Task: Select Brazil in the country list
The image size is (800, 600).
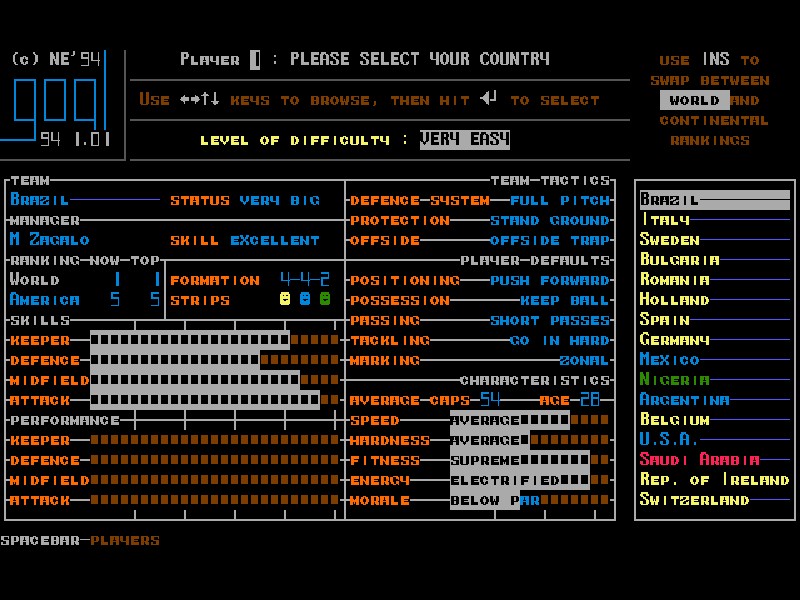Action: click(x=670, y=200)
